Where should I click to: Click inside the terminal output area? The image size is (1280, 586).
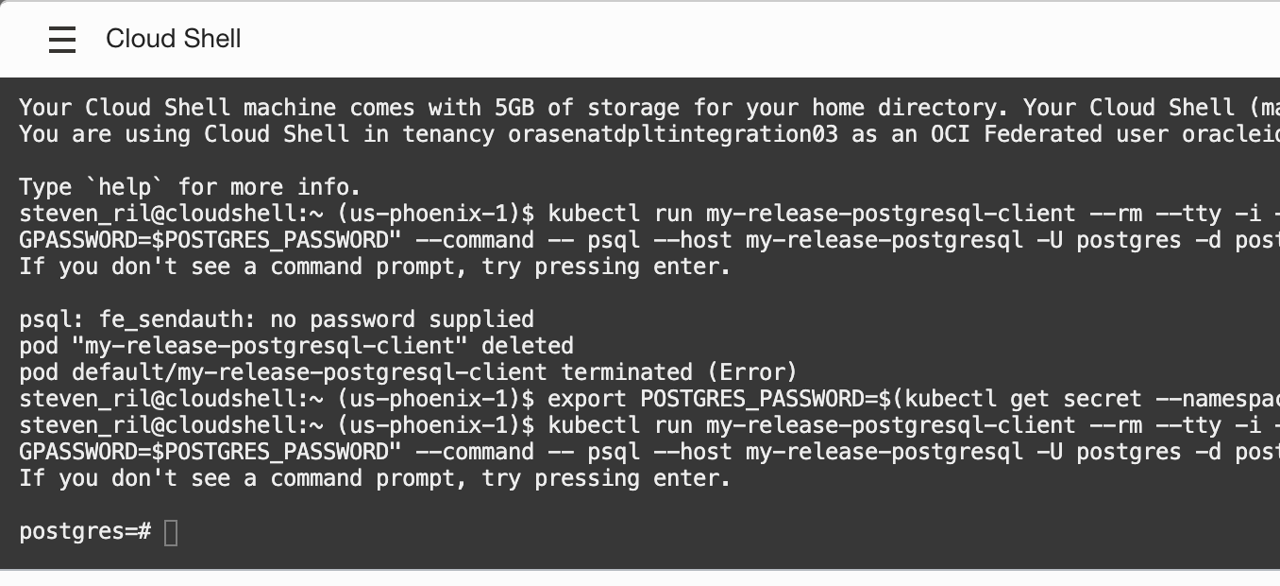640,300
